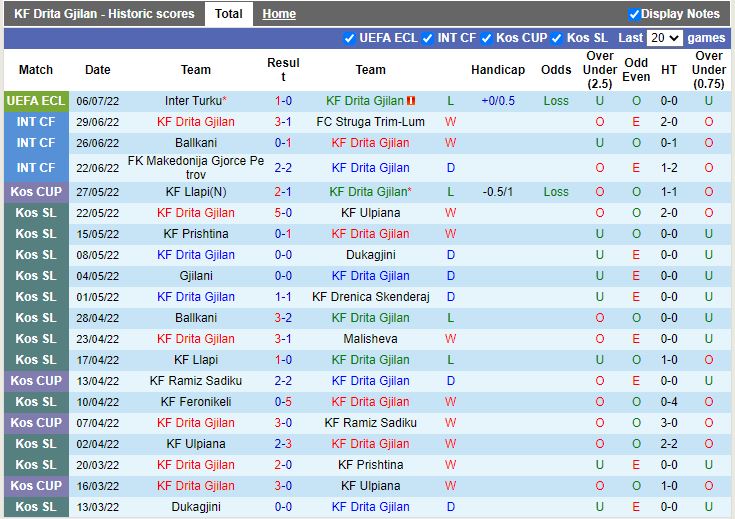
Task: Click the green UEFA ECL competition badge
Action: [35, 101]
